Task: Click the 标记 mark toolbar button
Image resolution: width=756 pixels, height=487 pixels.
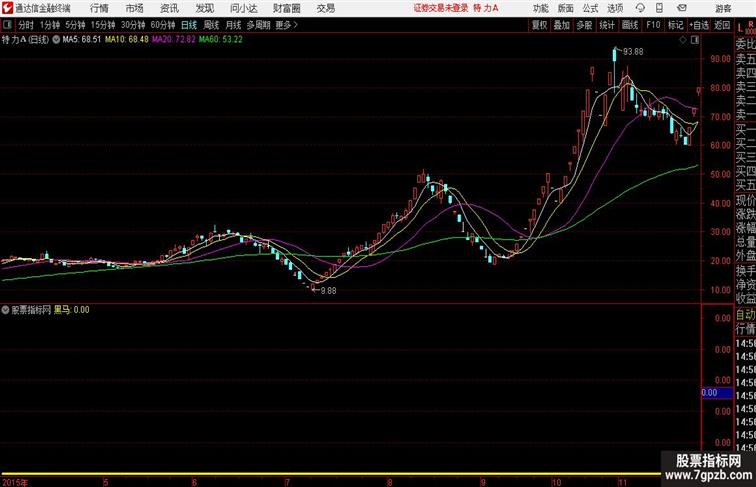Action: [675, 25]
